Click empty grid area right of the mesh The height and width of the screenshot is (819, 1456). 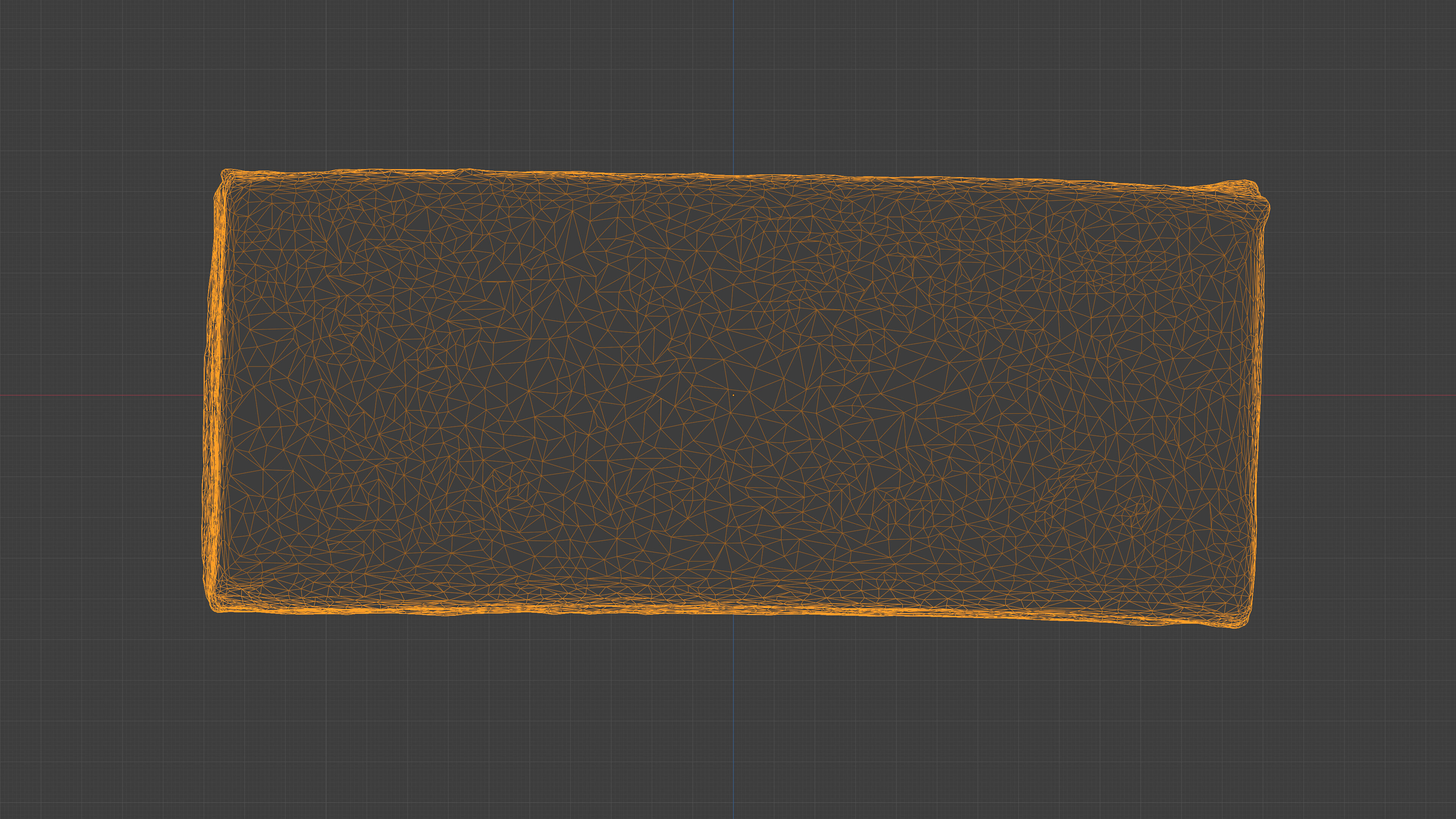[1357, 282]
